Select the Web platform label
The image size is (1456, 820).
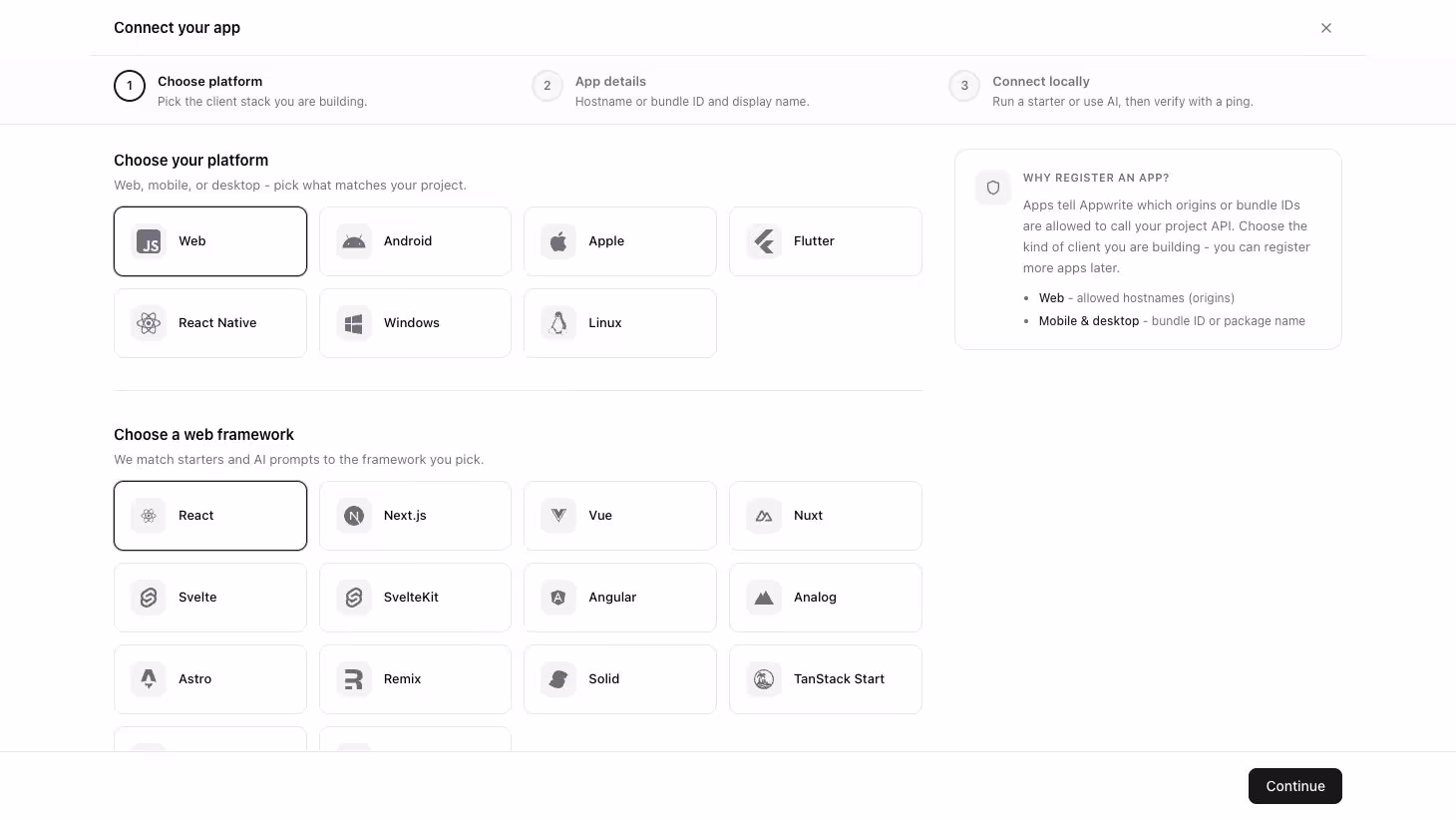[192, 241]
